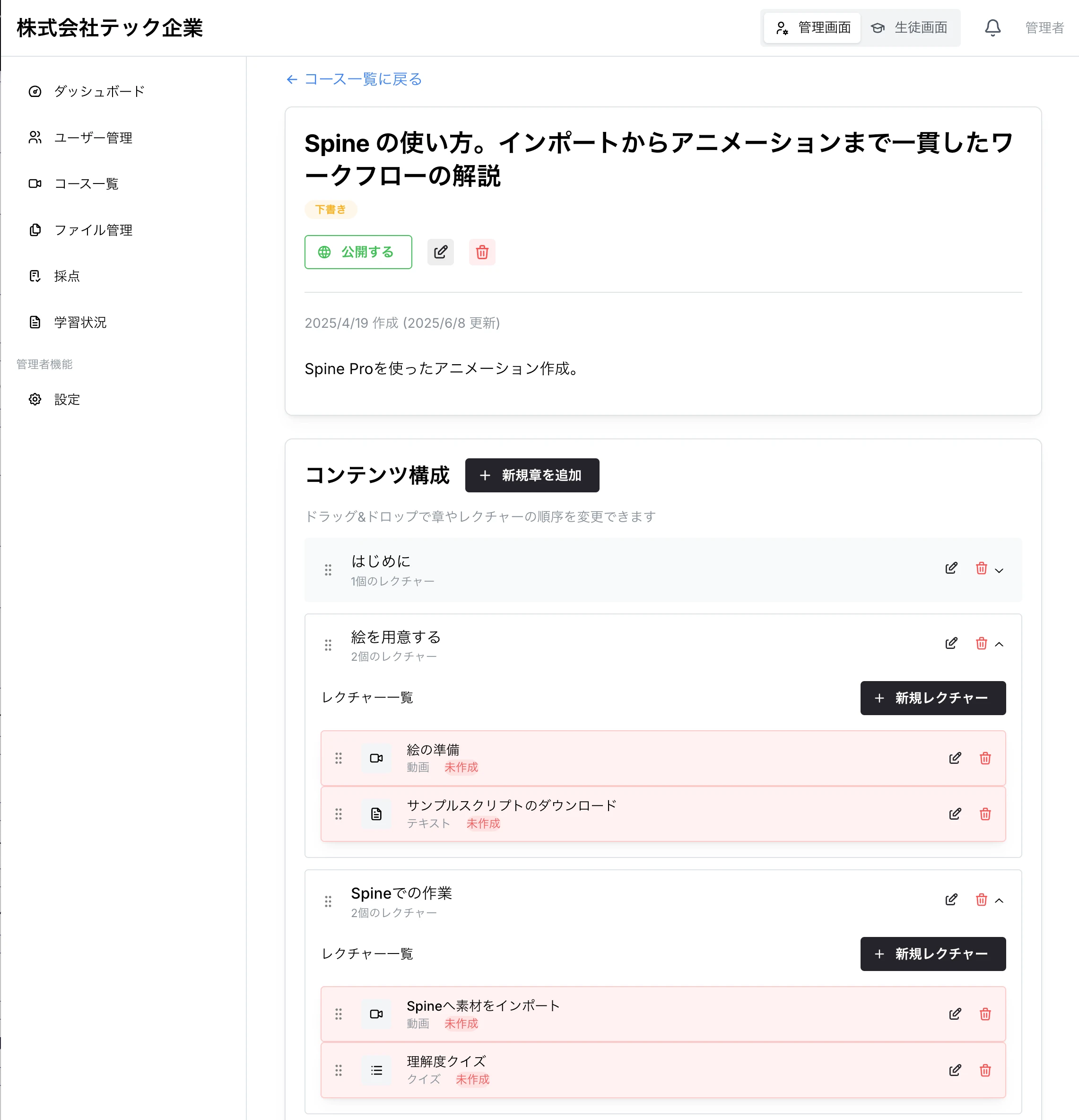Click video icon of 絵の準備 lecture

(376, 758)
